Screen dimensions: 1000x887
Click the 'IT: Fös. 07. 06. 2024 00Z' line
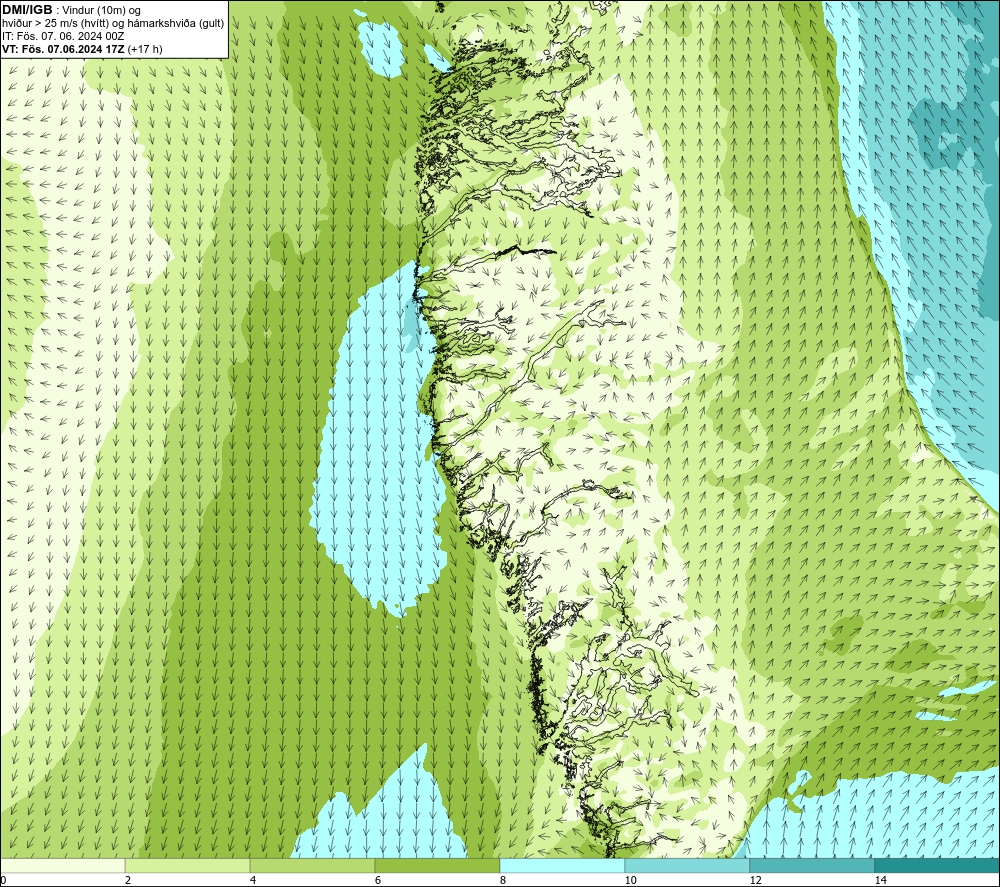[x=63, y=36]
